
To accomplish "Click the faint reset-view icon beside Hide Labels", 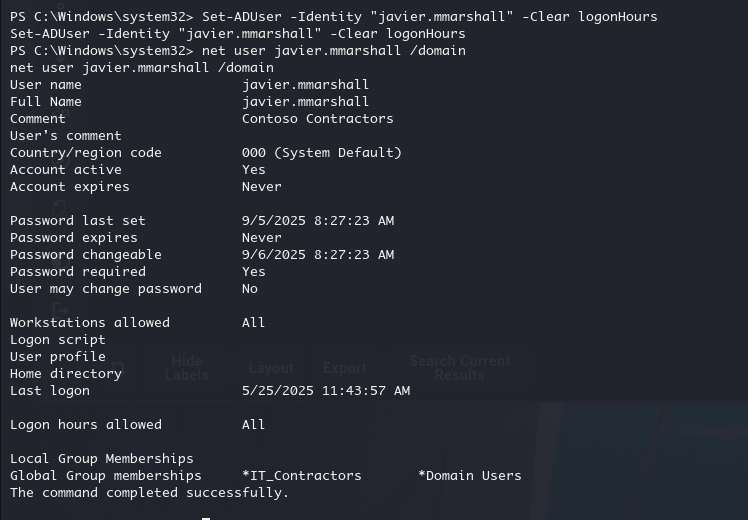I will [x=118, y=368].
